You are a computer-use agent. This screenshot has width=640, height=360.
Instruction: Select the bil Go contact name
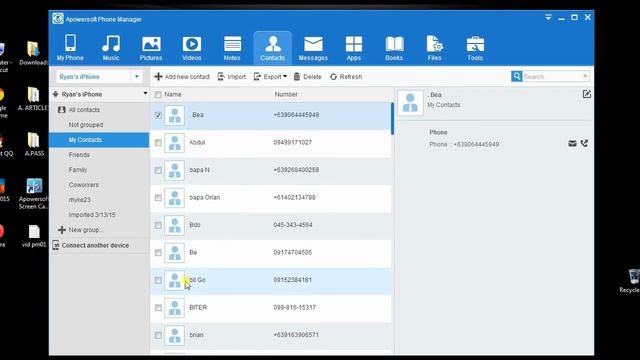(x=198, y=280)
